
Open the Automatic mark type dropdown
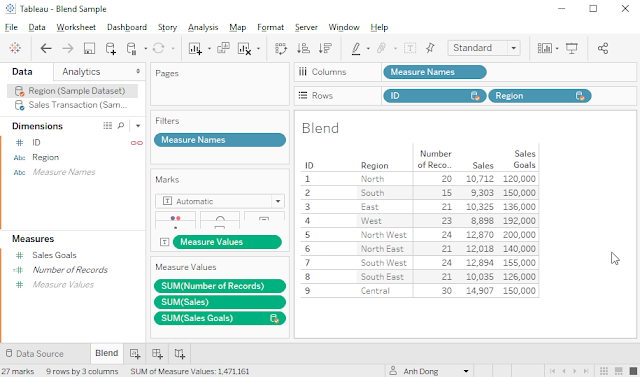(278, 201)
